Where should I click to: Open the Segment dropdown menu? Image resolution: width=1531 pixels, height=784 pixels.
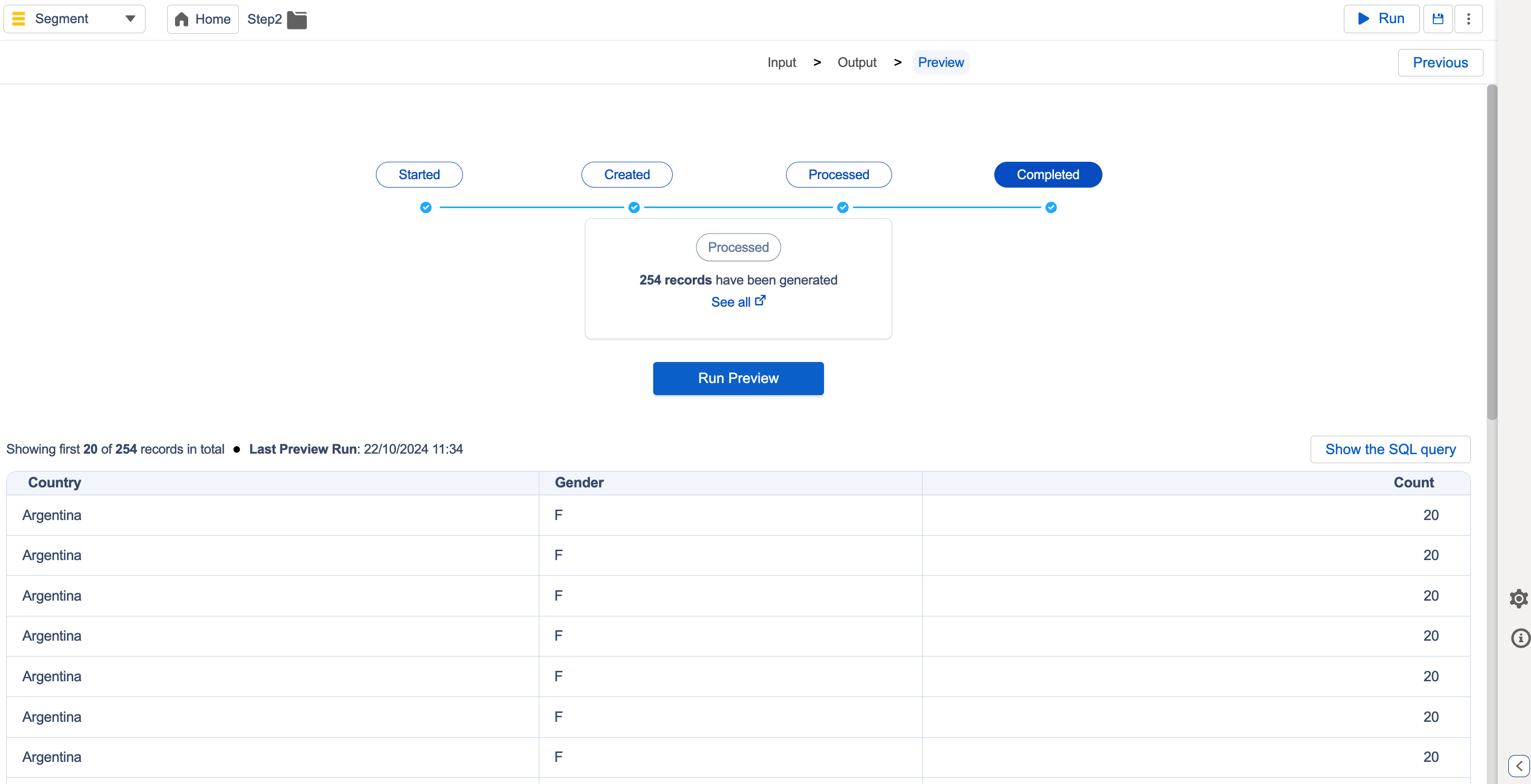coord(74,19)
